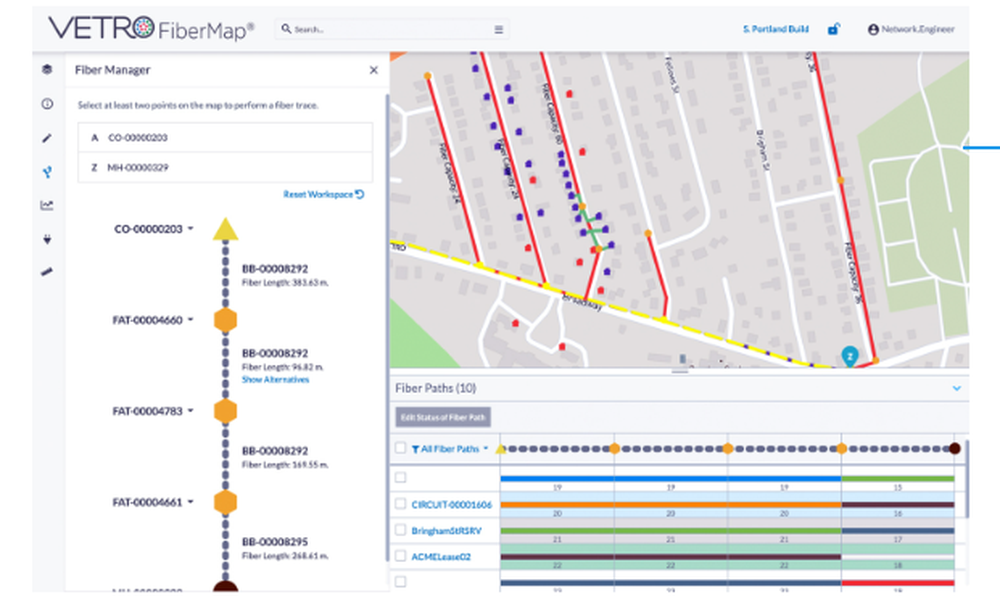This screenshot has width=1000, height=616.
Task: Click the BB-00008292 96.82 m segment label
Action: pos(275,353)
